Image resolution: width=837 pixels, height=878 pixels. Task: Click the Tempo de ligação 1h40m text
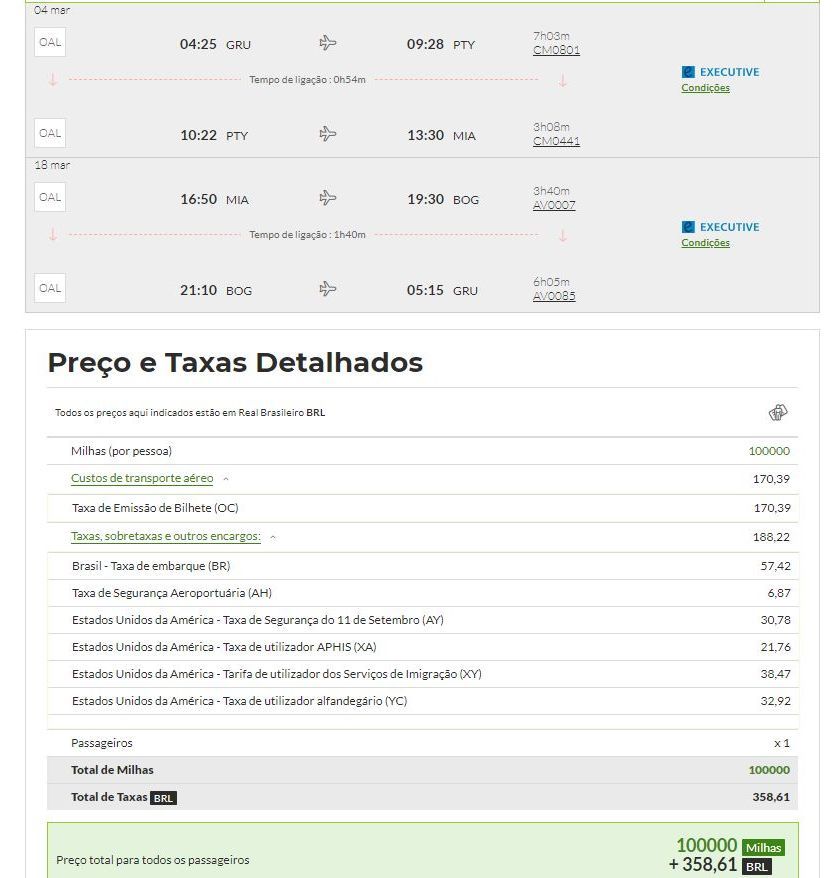coord(307,235)
